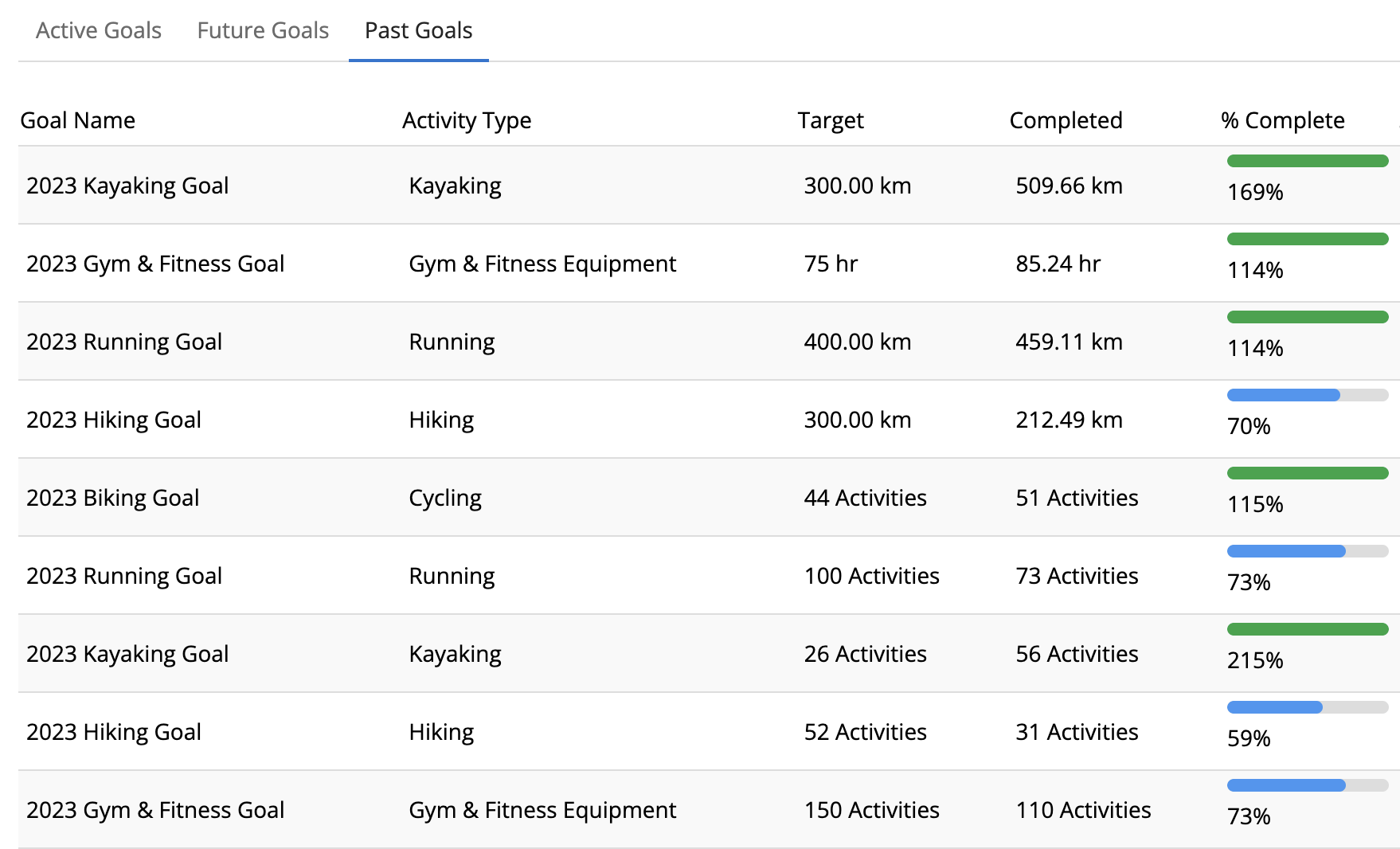Image resolution: width=1400 pixels, height=849 pixels.
Task: Select Running goal with 100 Activities target
Action: [124, 576]
